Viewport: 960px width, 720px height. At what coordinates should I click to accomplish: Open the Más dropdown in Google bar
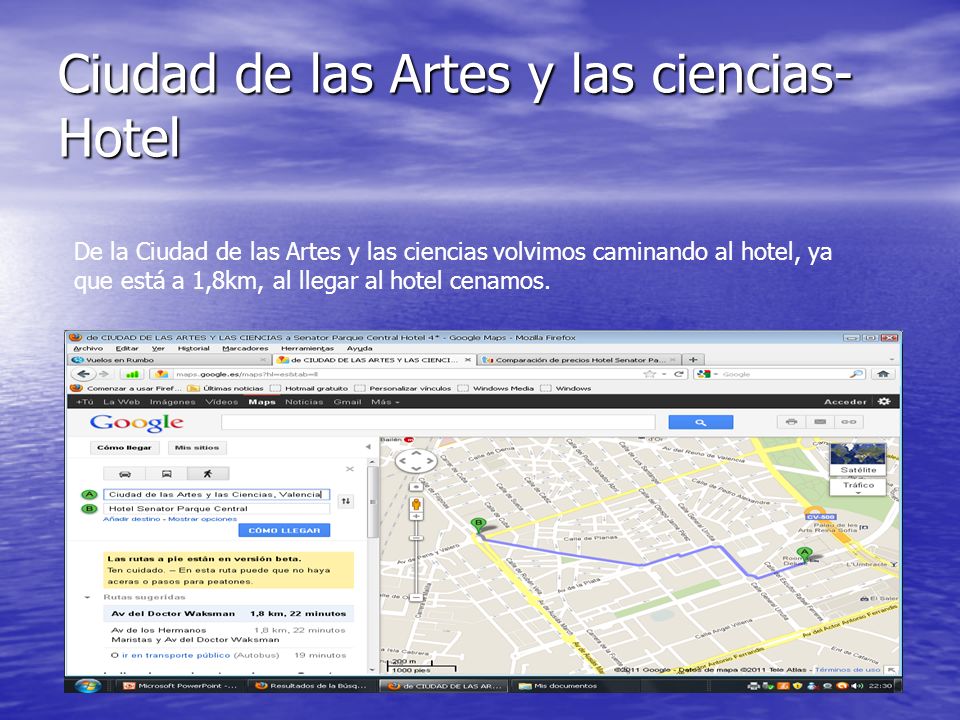pos(385,402)
